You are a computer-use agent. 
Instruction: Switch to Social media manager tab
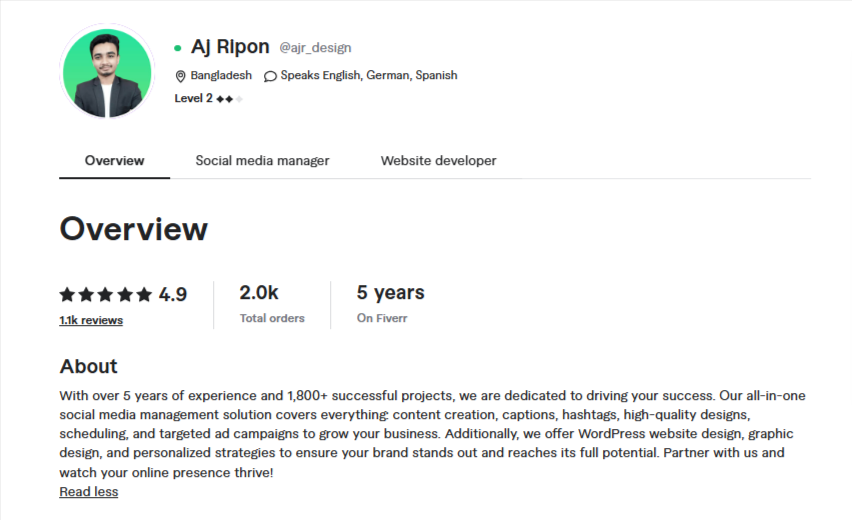[x=262, y=160]
